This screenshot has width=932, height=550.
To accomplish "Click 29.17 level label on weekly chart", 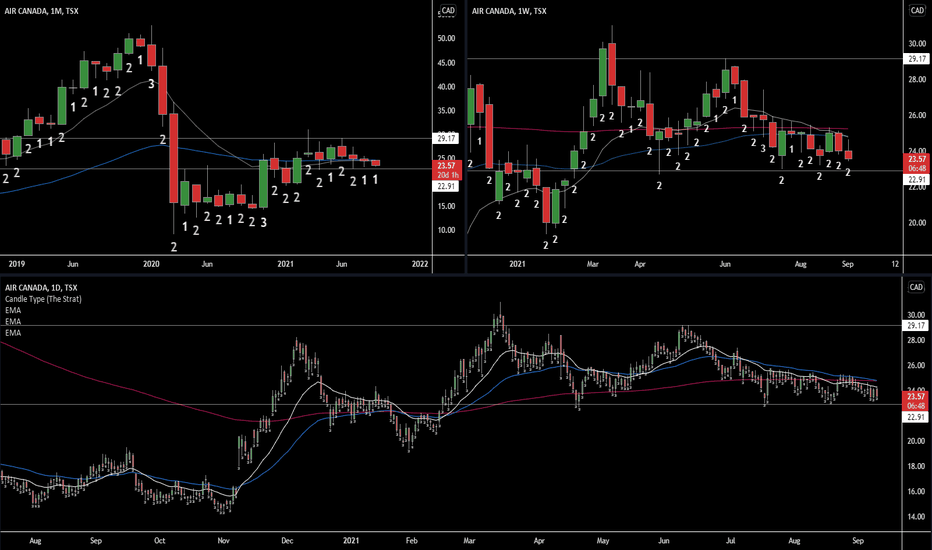I will (916, 58).
